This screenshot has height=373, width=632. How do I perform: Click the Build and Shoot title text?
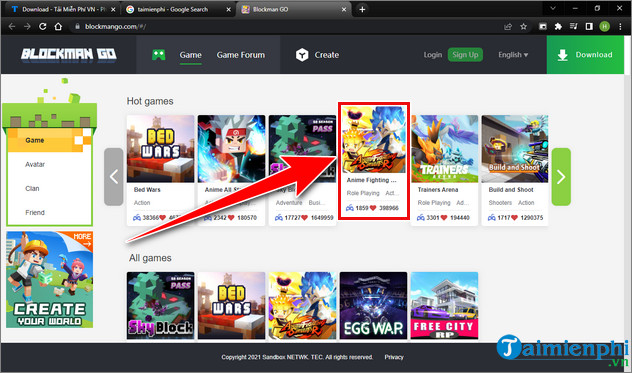click(x=511, y=190)
